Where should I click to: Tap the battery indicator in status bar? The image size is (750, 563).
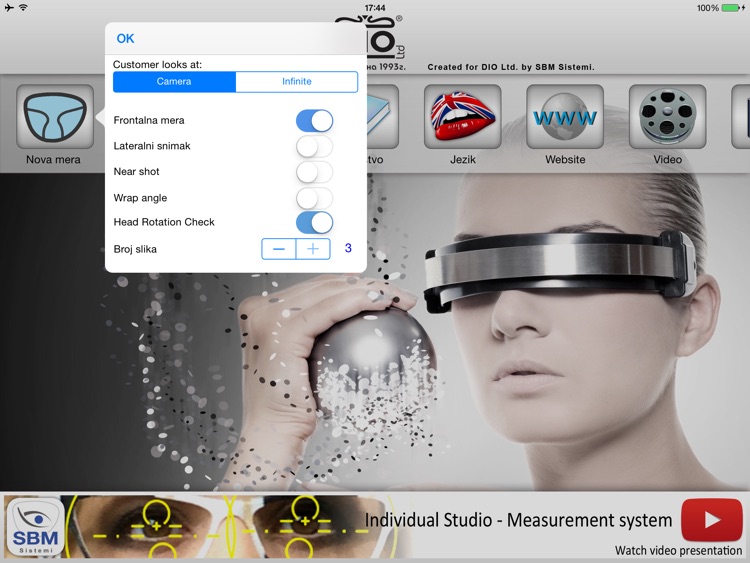pyautogui.click(x=732, y=8)
